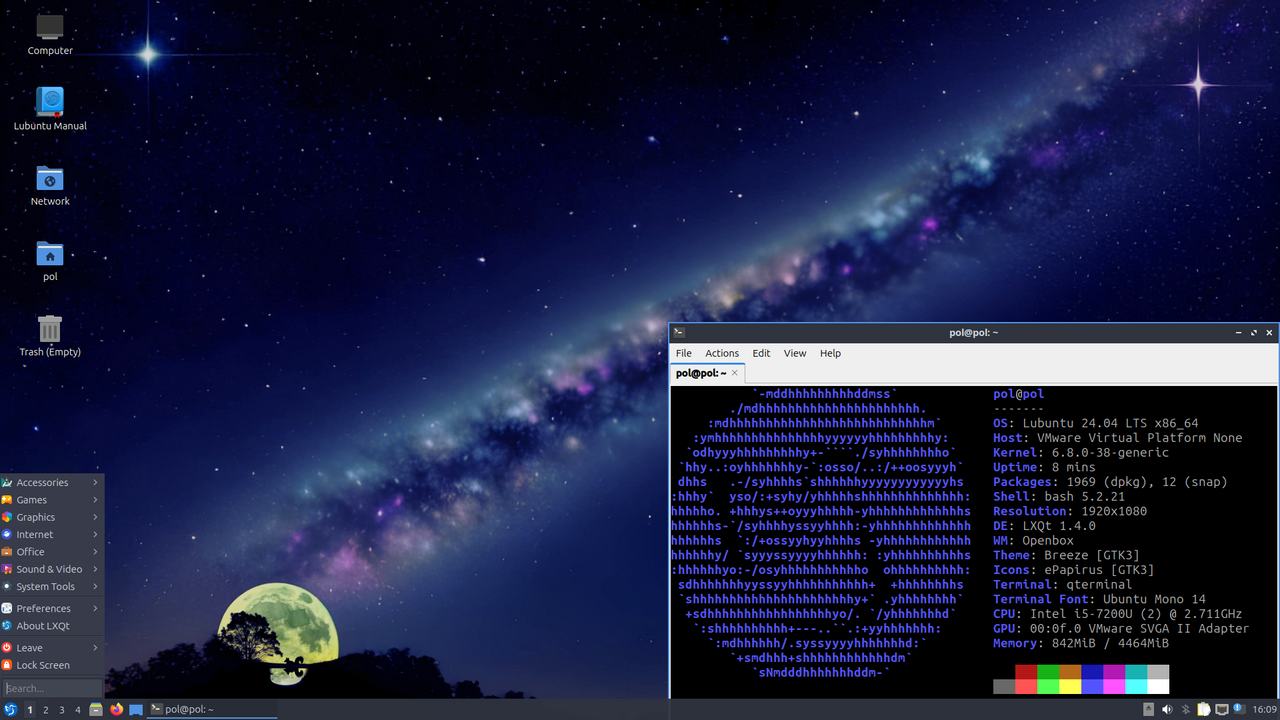
Task: Click the LXQt application menu button
Action: click(11, 710)
